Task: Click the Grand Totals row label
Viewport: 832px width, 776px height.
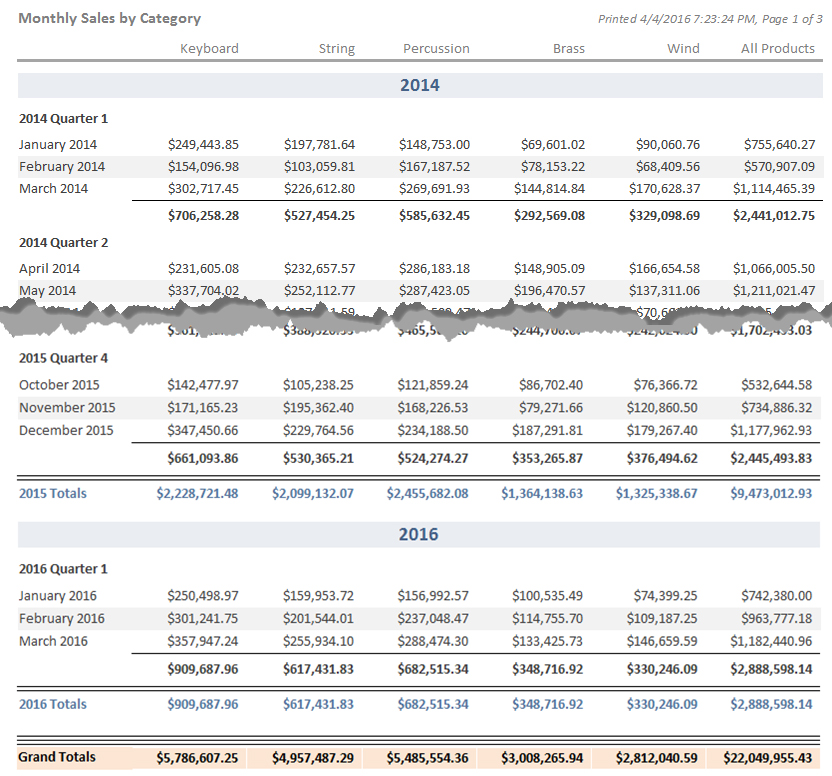Action: (57, 757)
